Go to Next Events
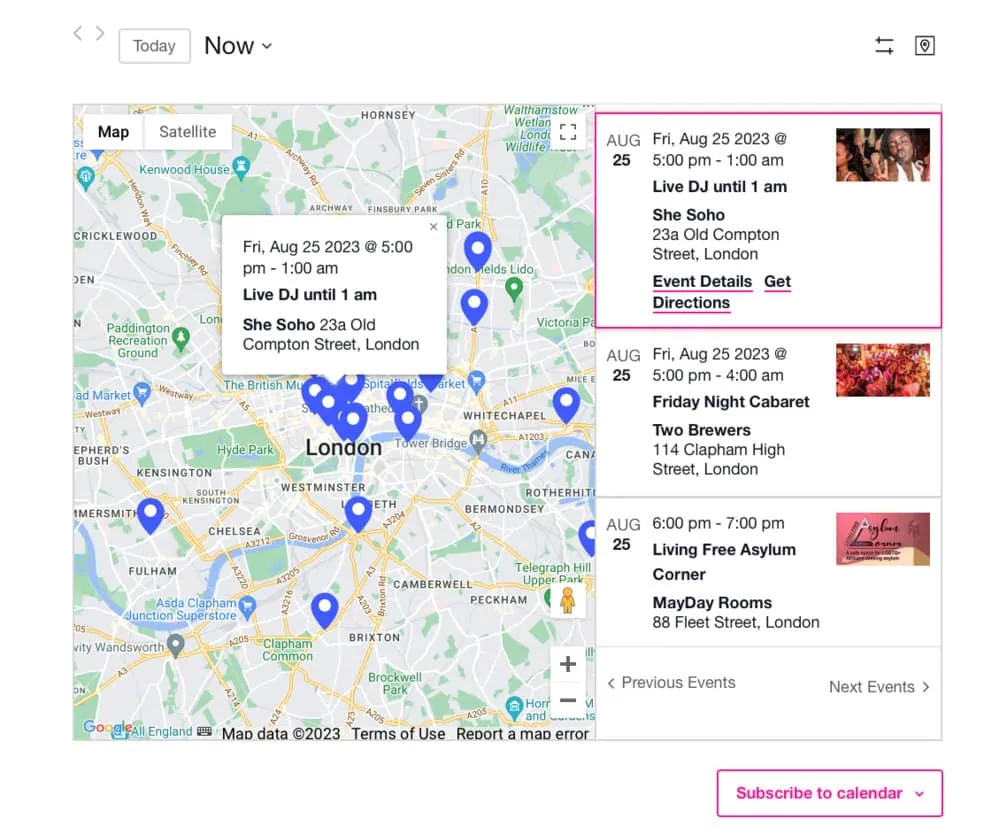 coord(879,687)
